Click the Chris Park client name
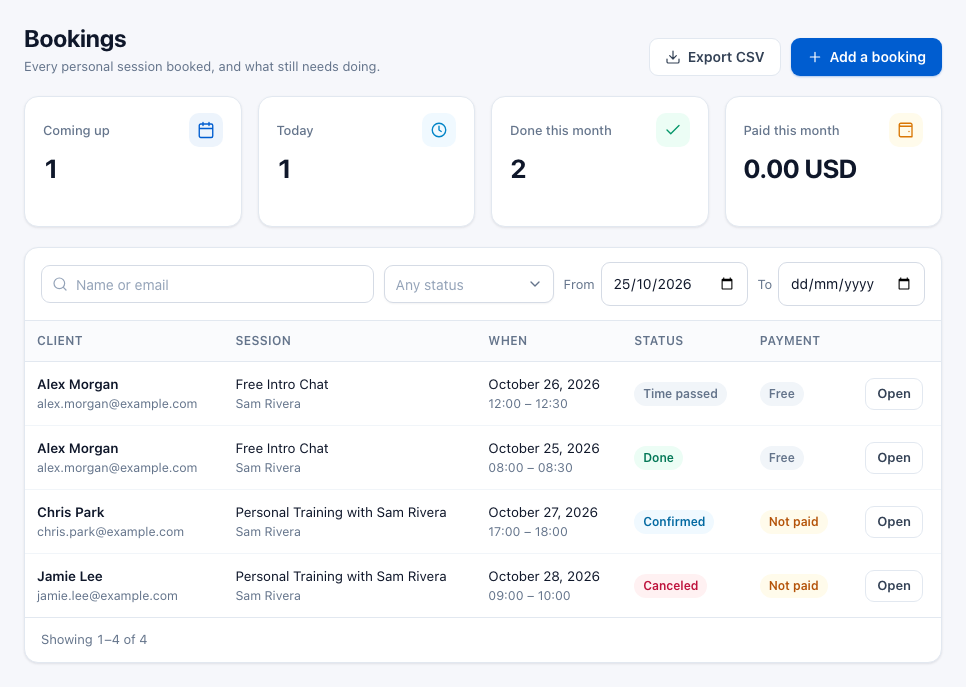 pos(71,513)
